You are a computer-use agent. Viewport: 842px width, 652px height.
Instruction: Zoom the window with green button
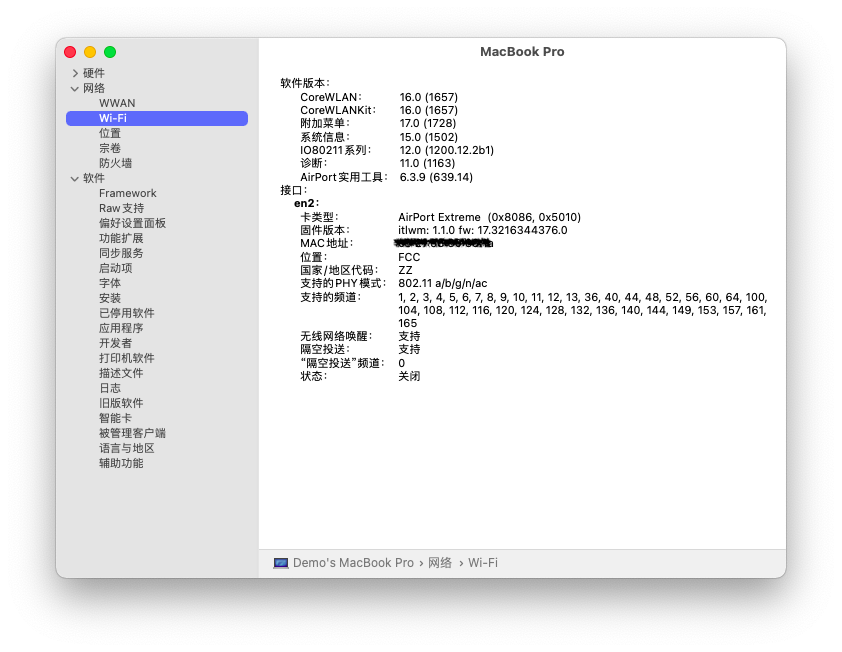(110, 52)
